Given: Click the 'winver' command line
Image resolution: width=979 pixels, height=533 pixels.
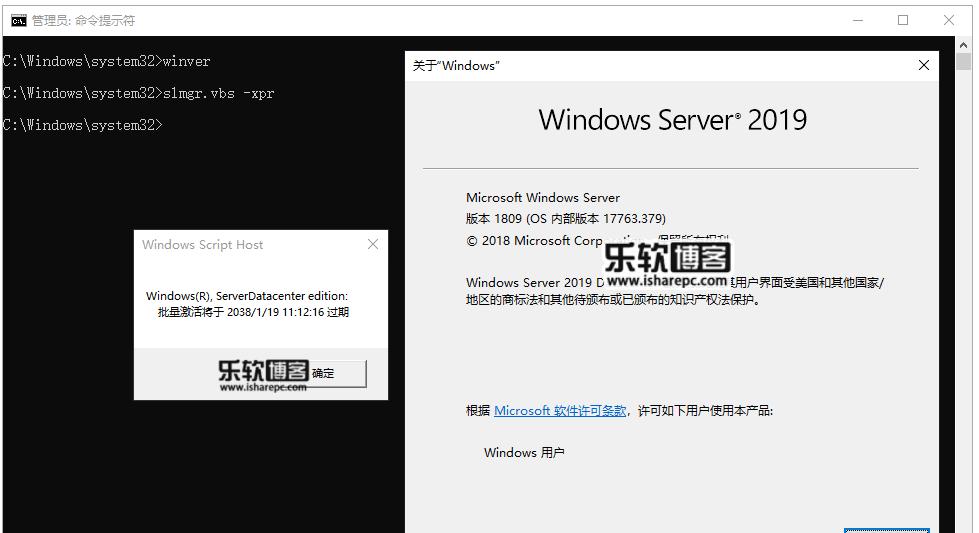Looking at the screenshot, I should click(106, 61).
